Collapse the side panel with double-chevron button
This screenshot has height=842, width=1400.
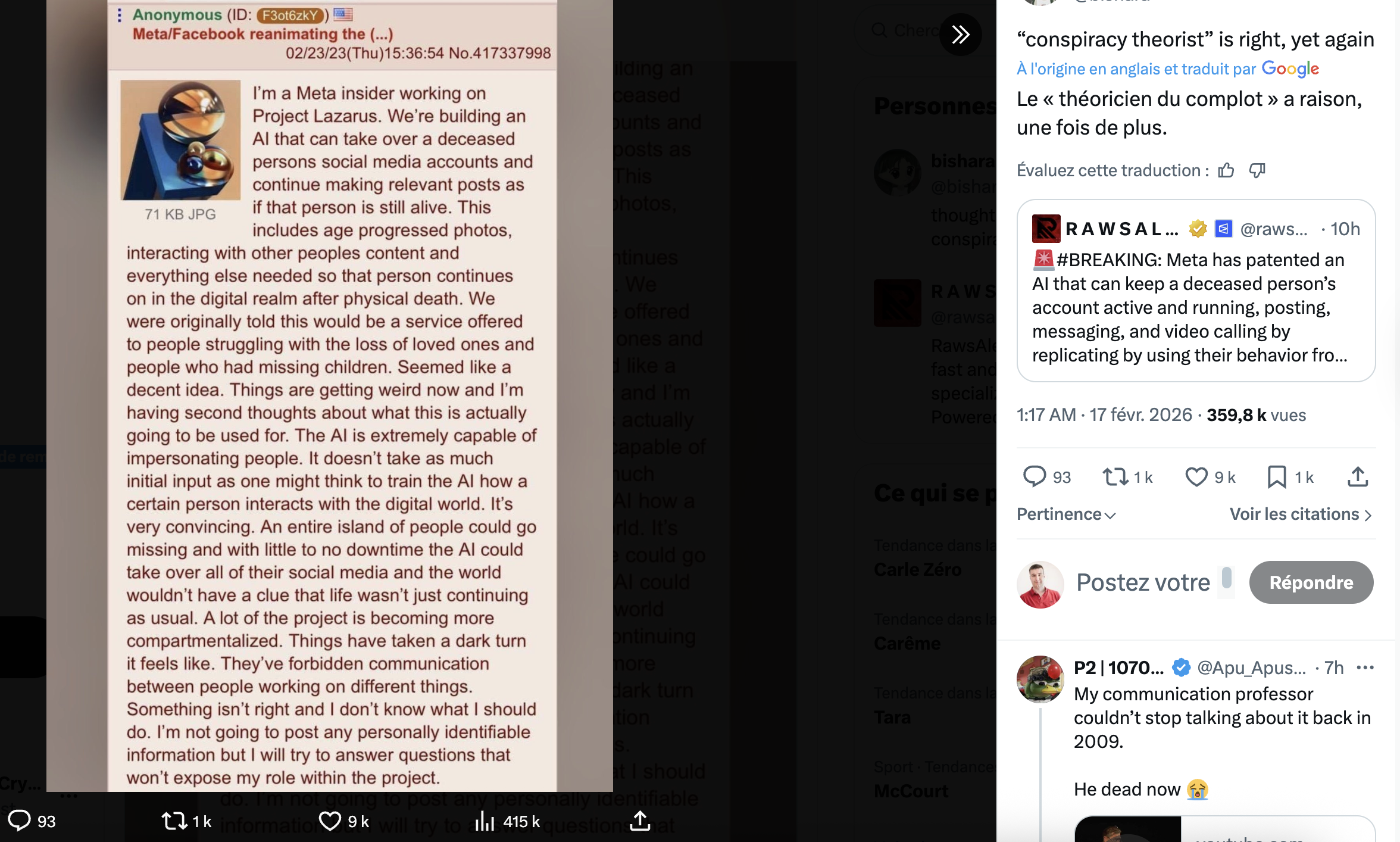[960, 35]
